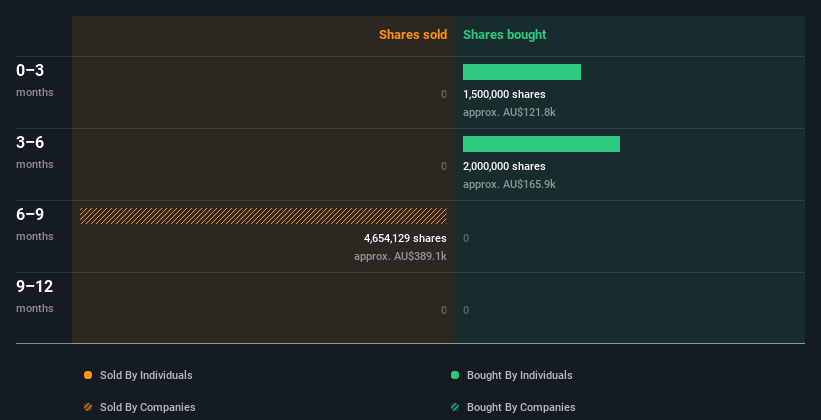Screen dimensions: 821x420
Task: Click the Shares sold column header
Action: tap(413, 35)
